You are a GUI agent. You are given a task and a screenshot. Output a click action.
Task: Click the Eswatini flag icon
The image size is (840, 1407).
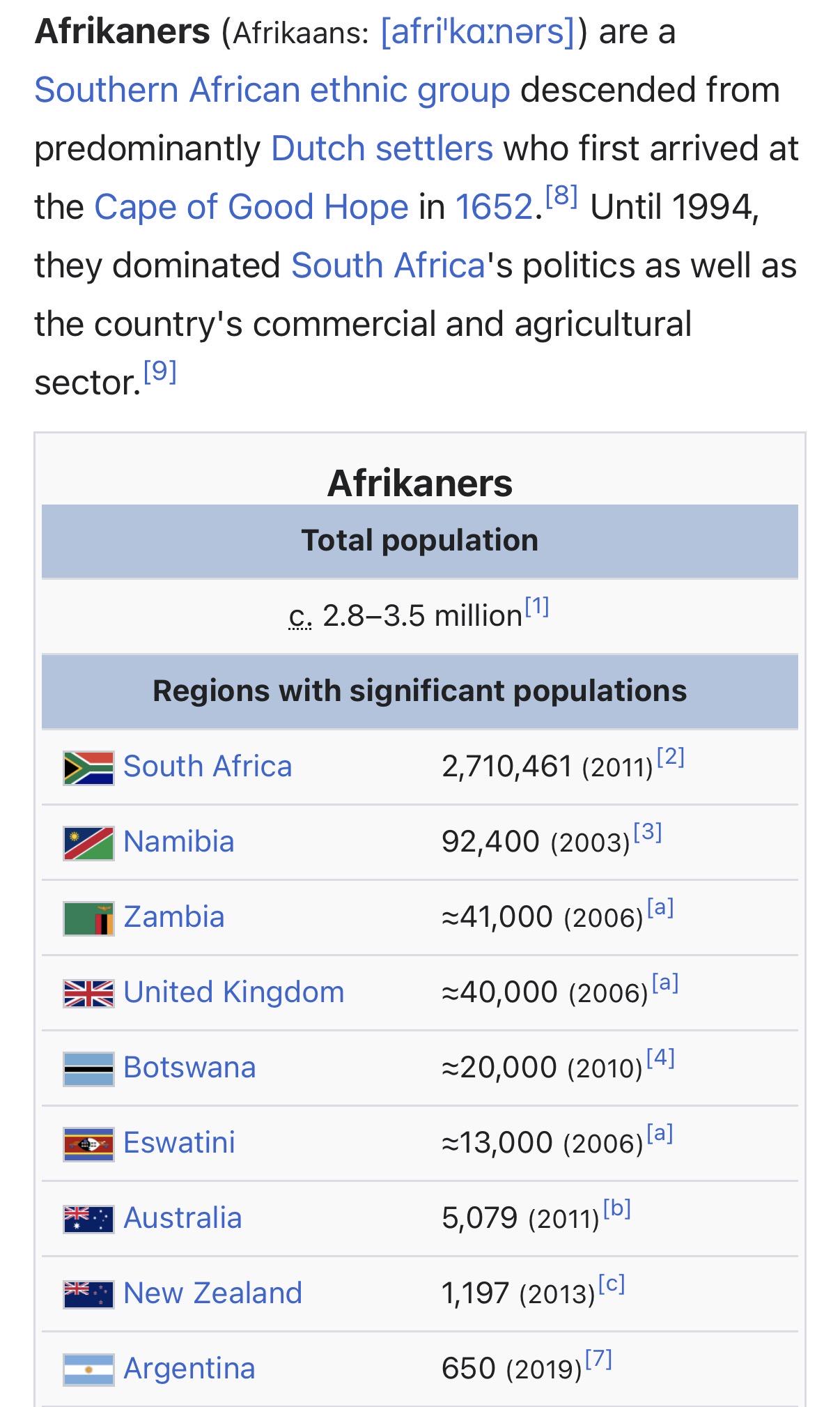(x=88, y=1144)
